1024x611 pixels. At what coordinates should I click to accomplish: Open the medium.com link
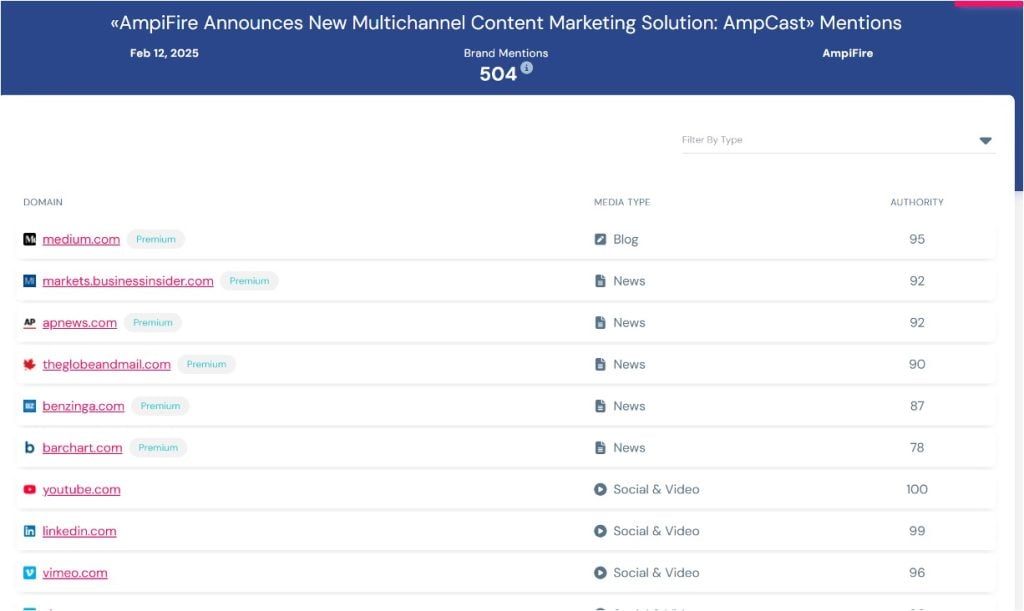(81, 240)
